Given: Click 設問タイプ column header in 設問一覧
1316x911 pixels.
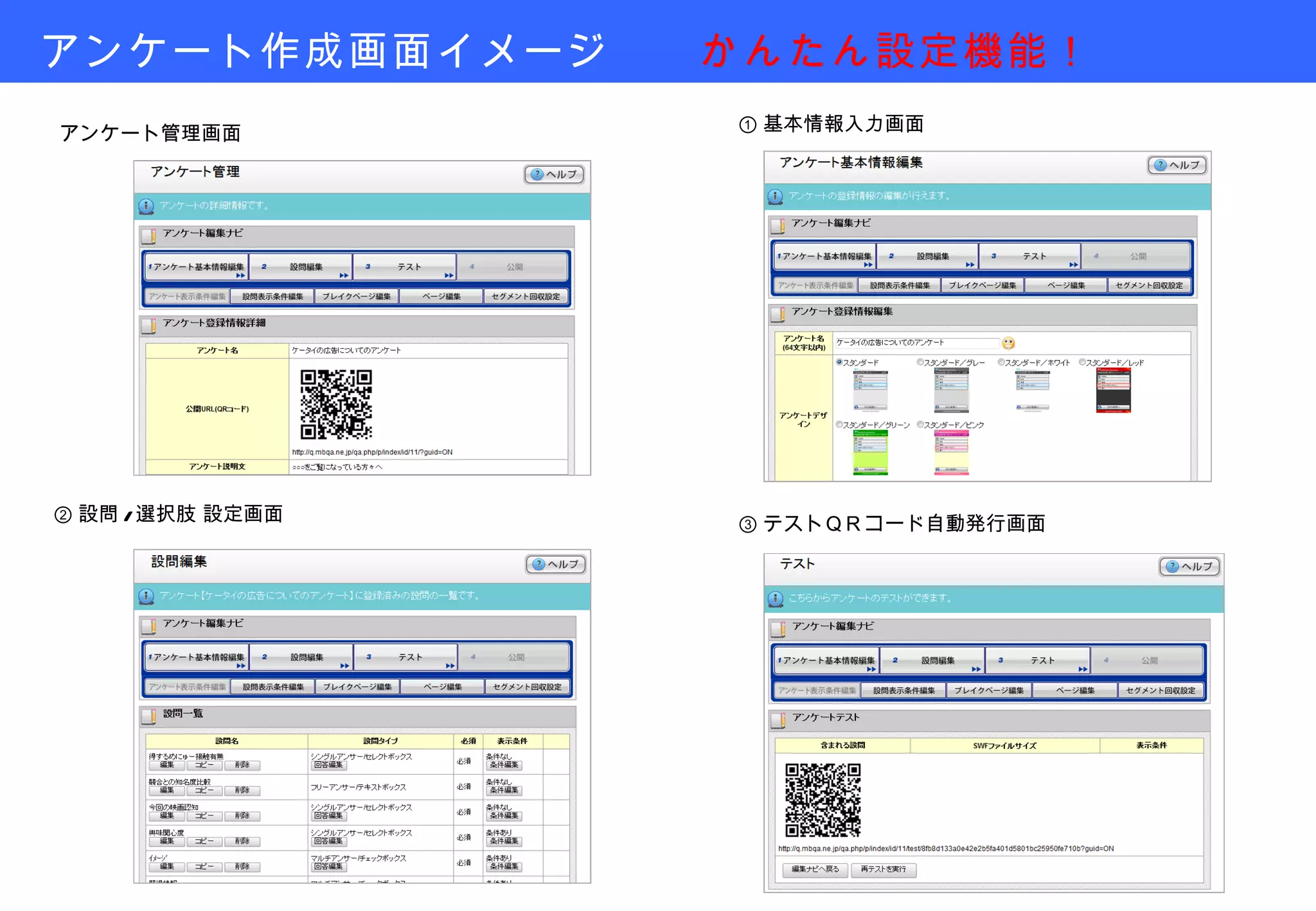Looking at the screenshot, I should pos(380,741).
